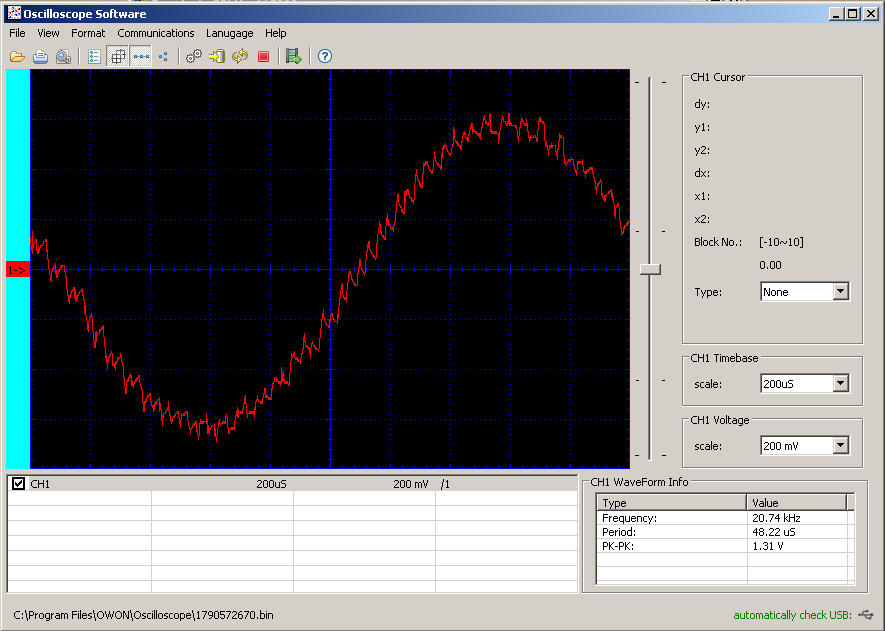Open the Communications menu

155,33
